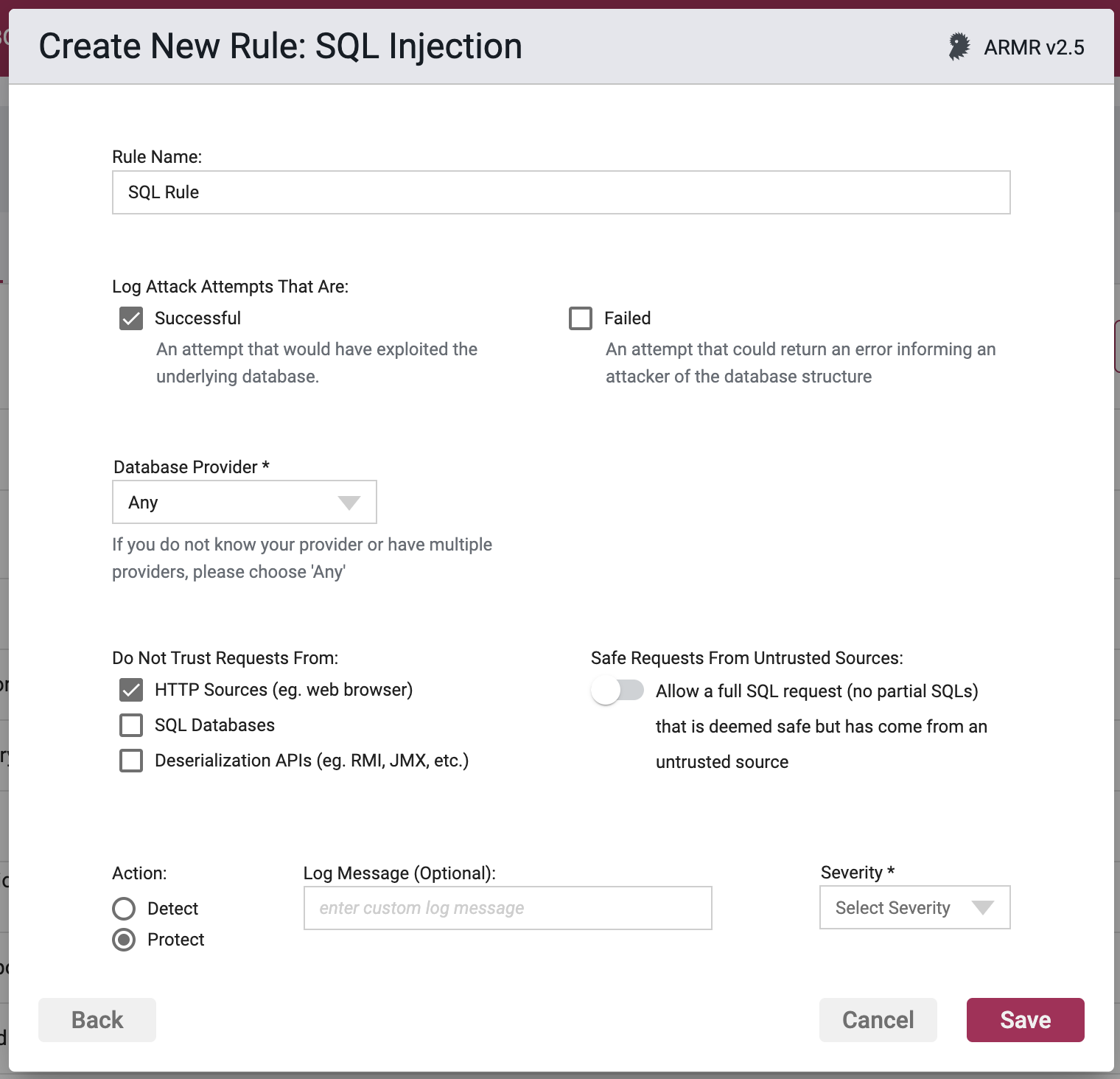Uncheck HTTP Sources checkbox

131,690
